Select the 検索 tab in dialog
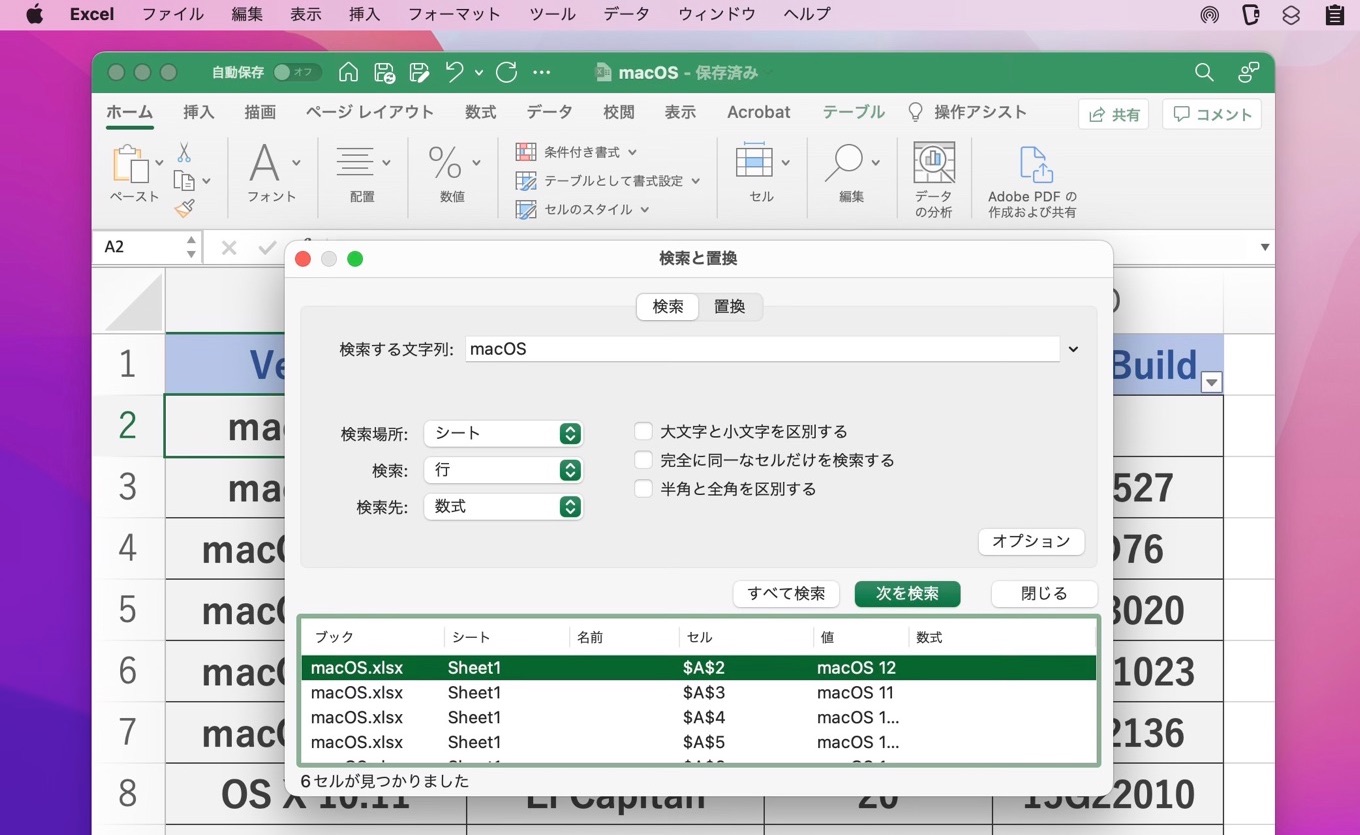Screen dimensions: 1360x835 point(668,307)
